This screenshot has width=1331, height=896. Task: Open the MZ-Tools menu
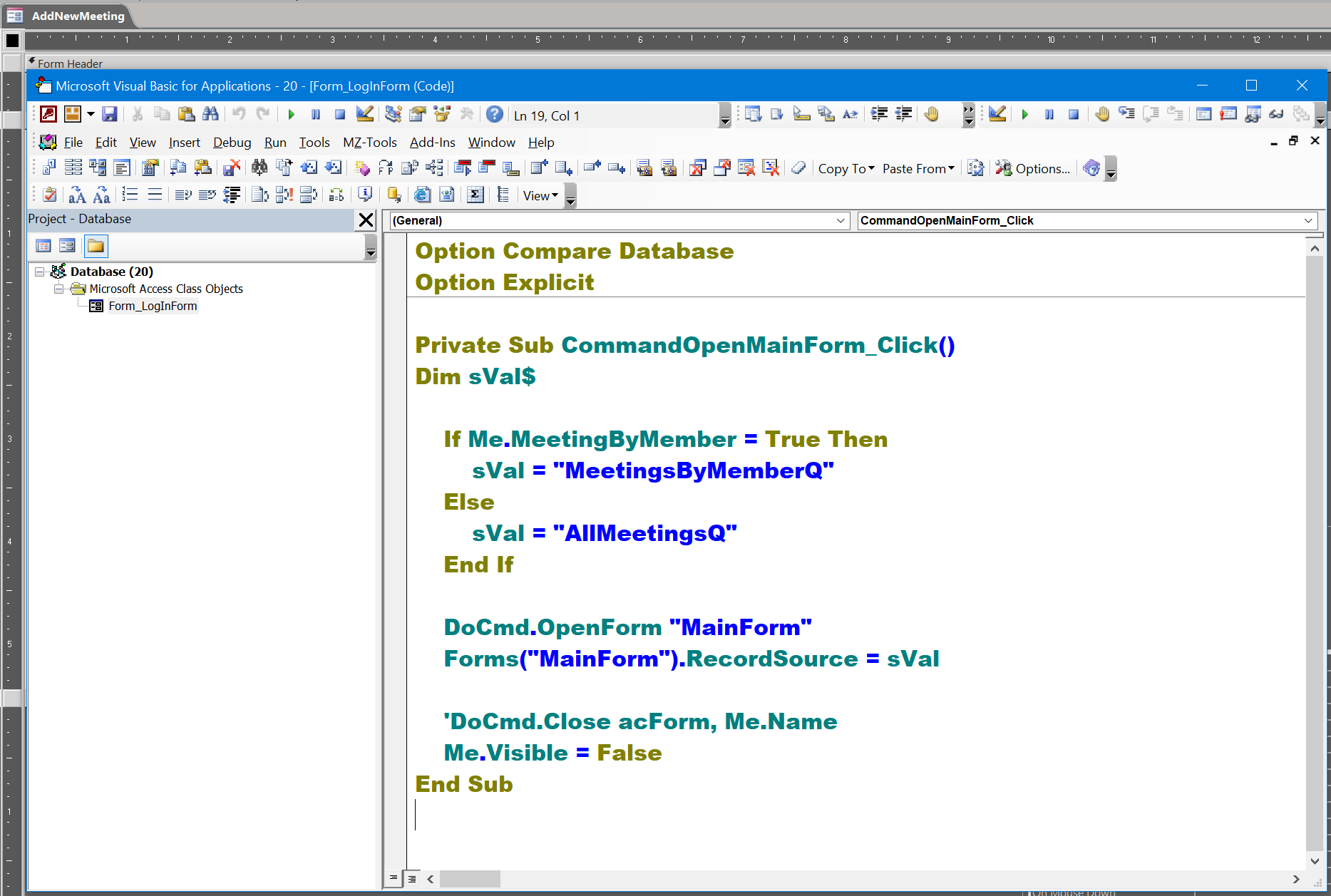[x=369, y=143]
